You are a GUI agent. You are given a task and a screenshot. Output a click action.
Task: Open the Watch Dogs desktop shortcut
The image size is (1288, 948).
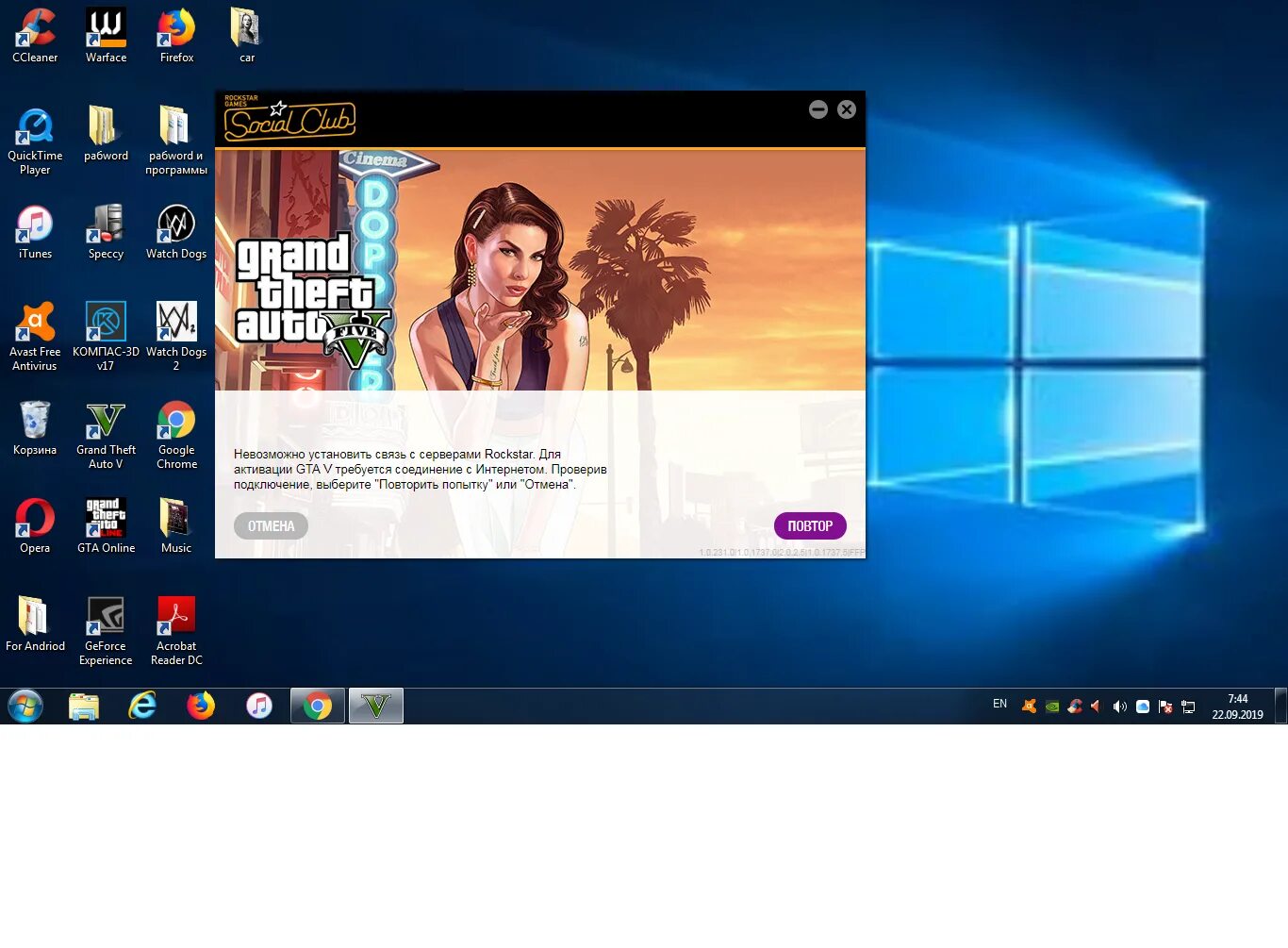pyautogui.click(x=176, y=232)
